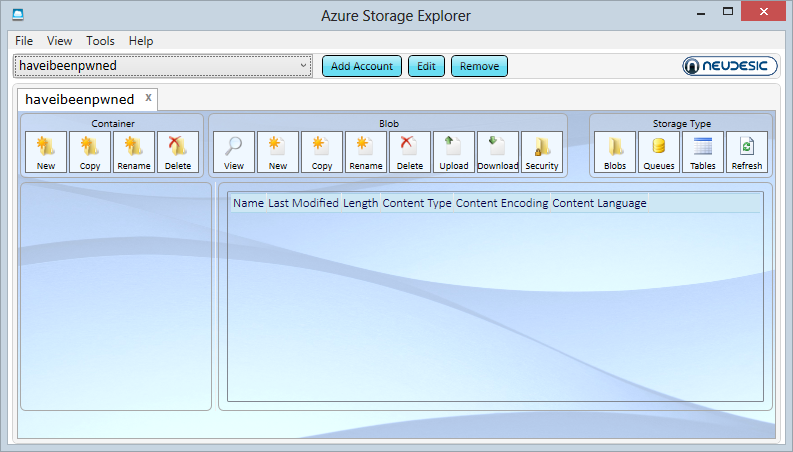Maximize the Azure Storage Explorer window
Viewport: 793px width, 452px height.
(x=728, y=12)
